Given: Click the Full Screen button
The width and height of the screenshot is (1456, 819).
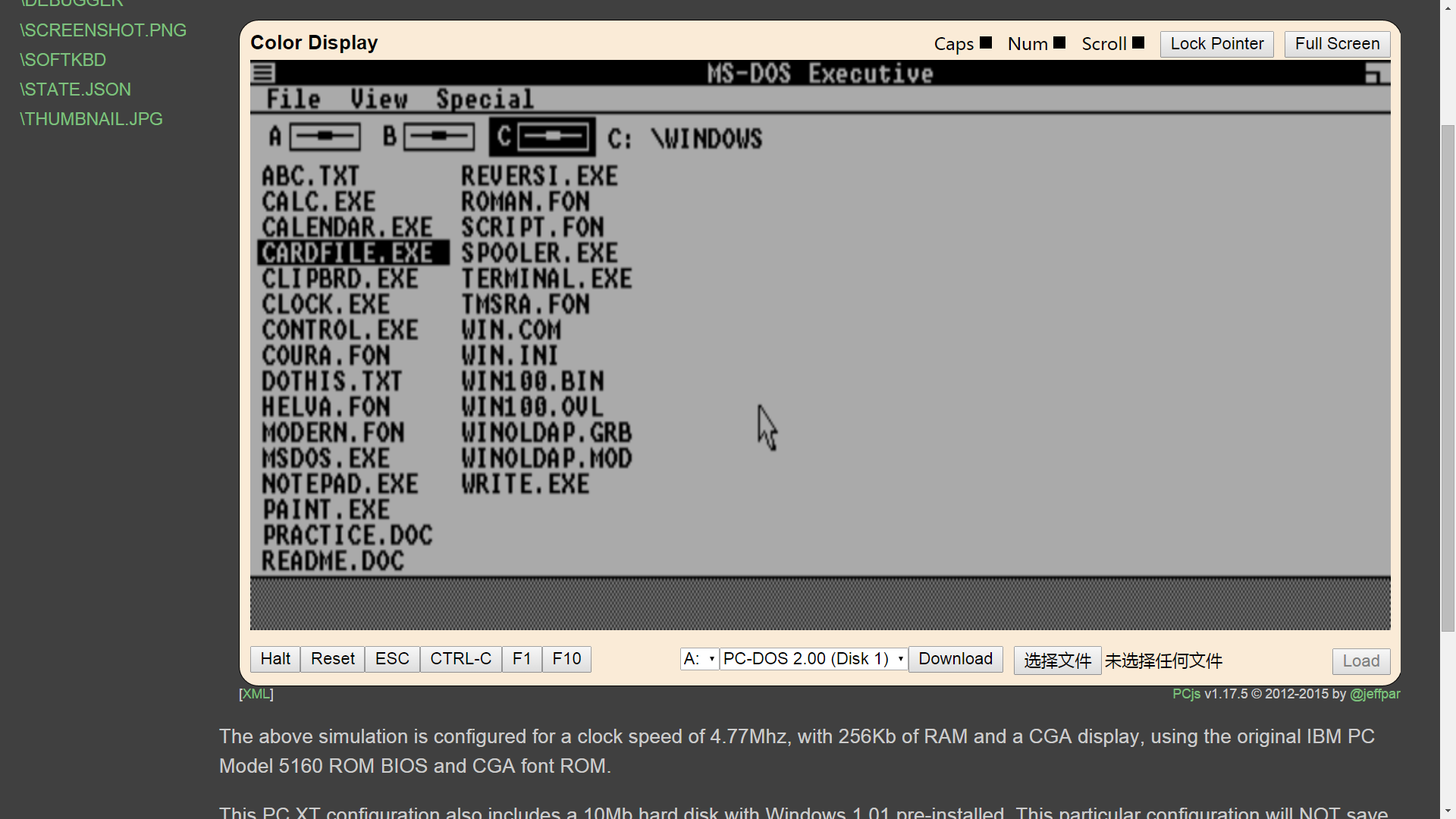Looking at the screenshot, I should (1336, 44).
